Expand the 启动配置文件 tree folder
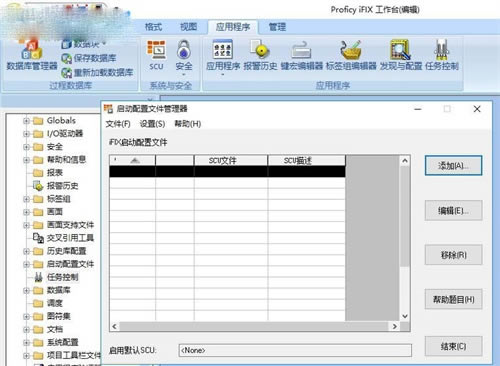500x366 pixels. pyautogui.click(x=26, y=264)
